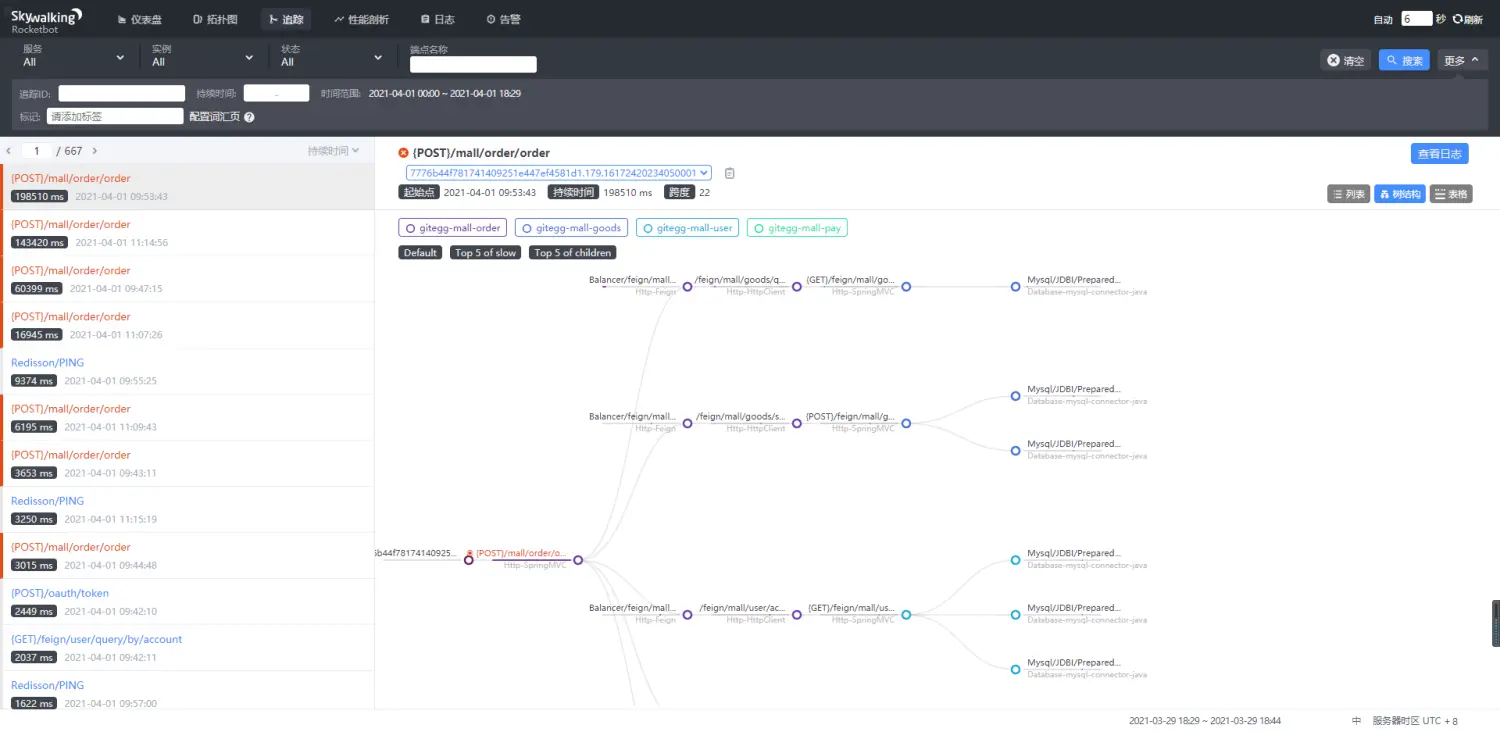The width and height of the screenshot is (1500, 732).
Task: Click the Default view button
Action: coord(420,253)
